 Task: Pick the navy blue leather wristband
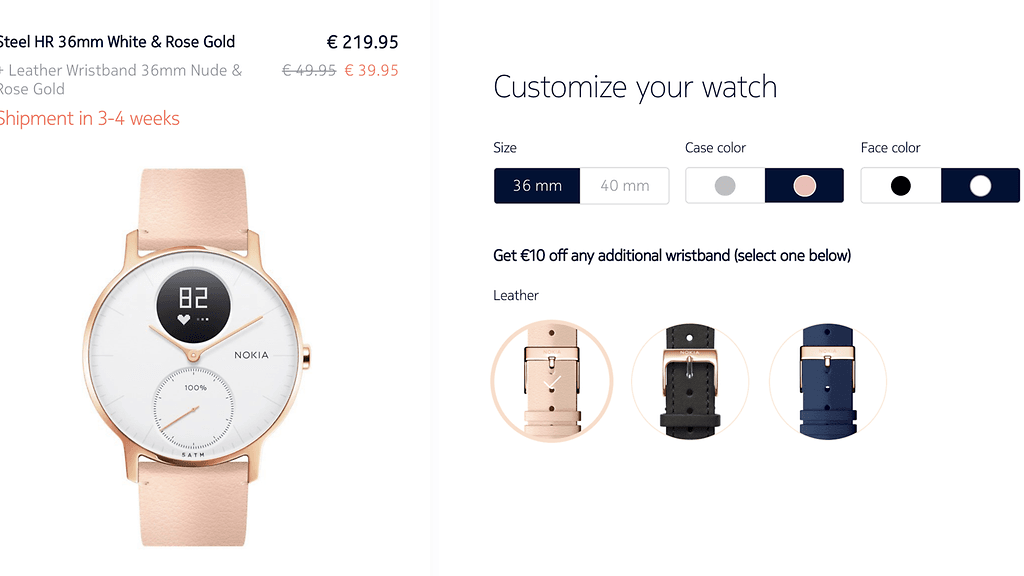coord(827,381)
